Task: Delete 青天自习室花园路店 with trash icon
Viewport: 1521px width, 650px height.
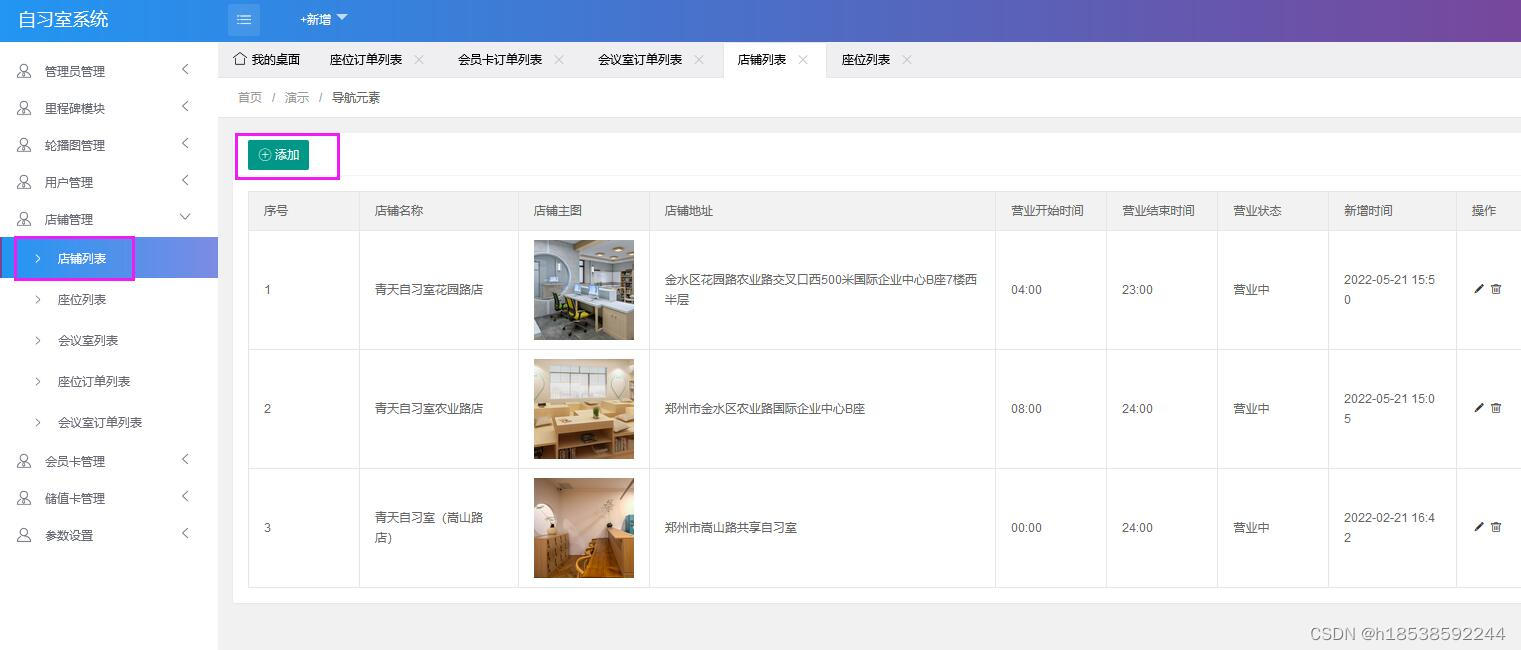Action: [x=1496, y=289]
